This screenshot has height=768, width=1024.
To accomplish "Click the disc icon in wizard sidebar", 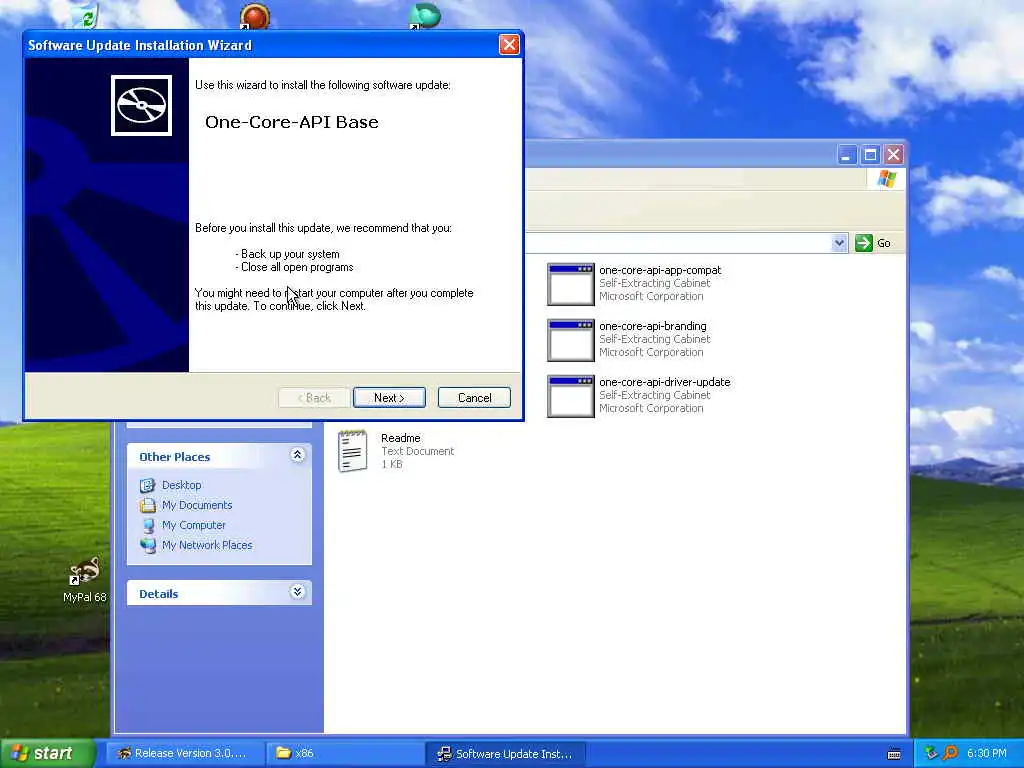I will 142,105.
